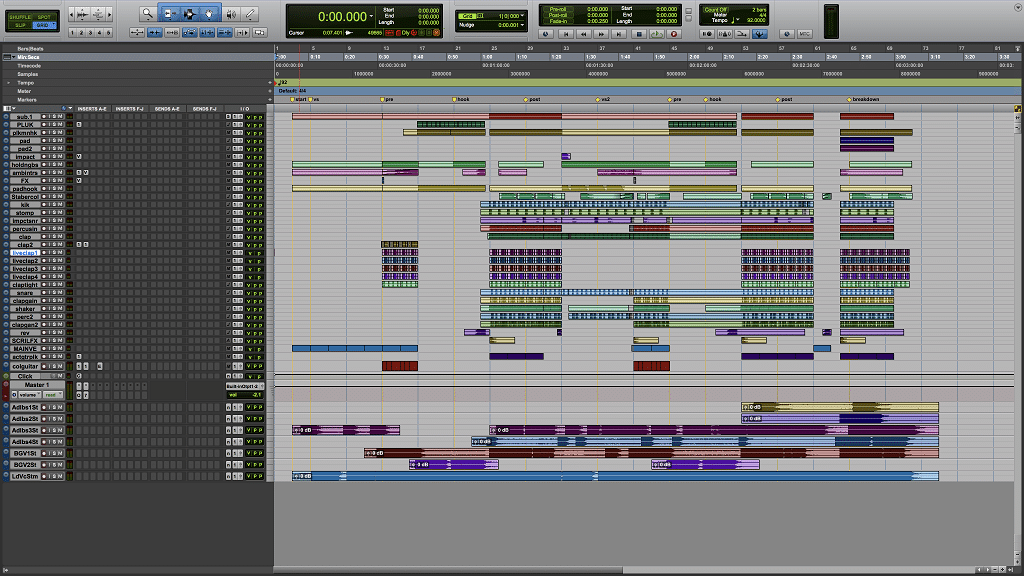
Task: Toggle the MIDI Merge button
Action: 743,34
